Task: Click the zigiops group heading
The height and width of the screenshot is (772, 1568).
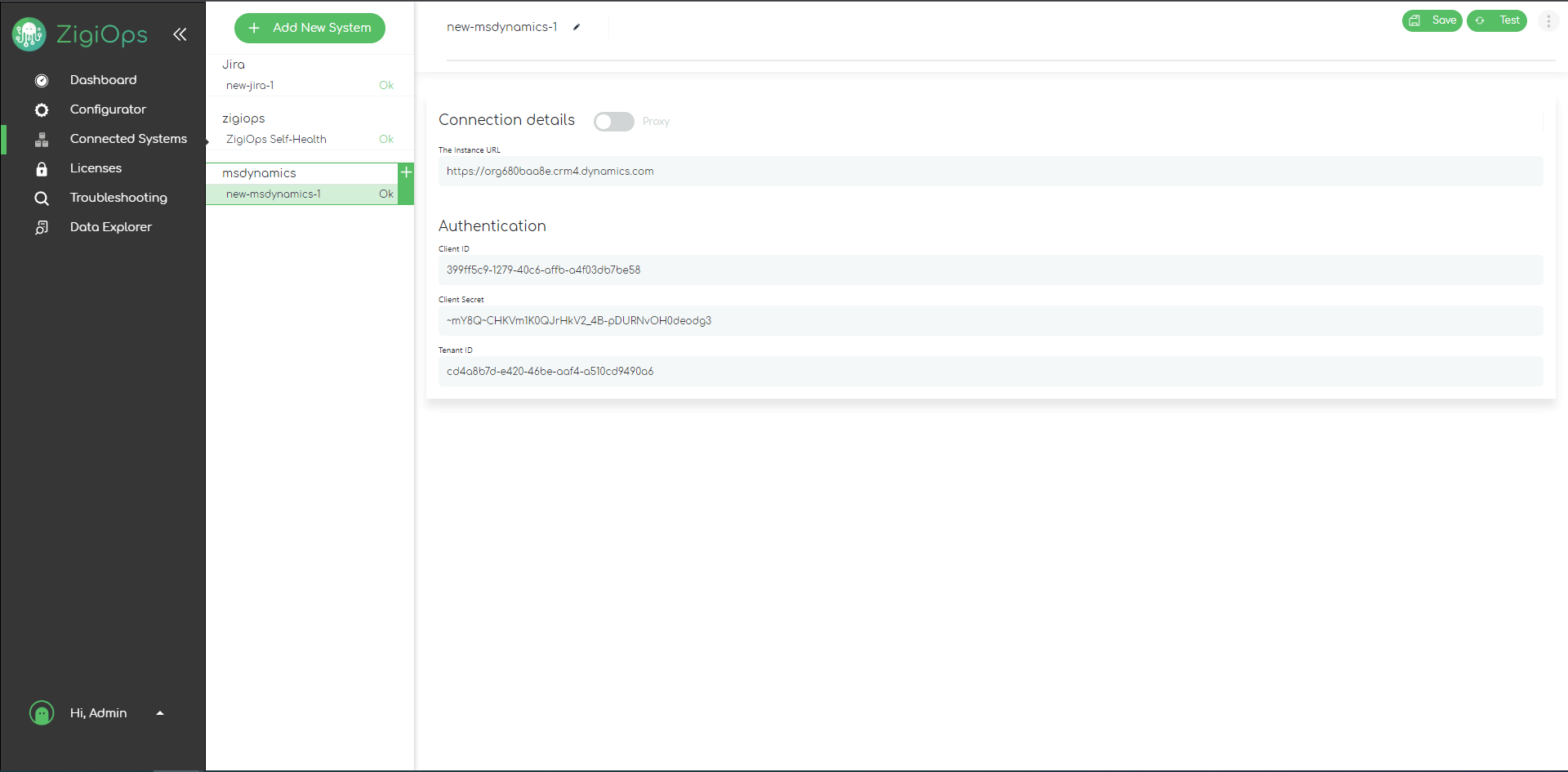Action: [x=243, y=118]
